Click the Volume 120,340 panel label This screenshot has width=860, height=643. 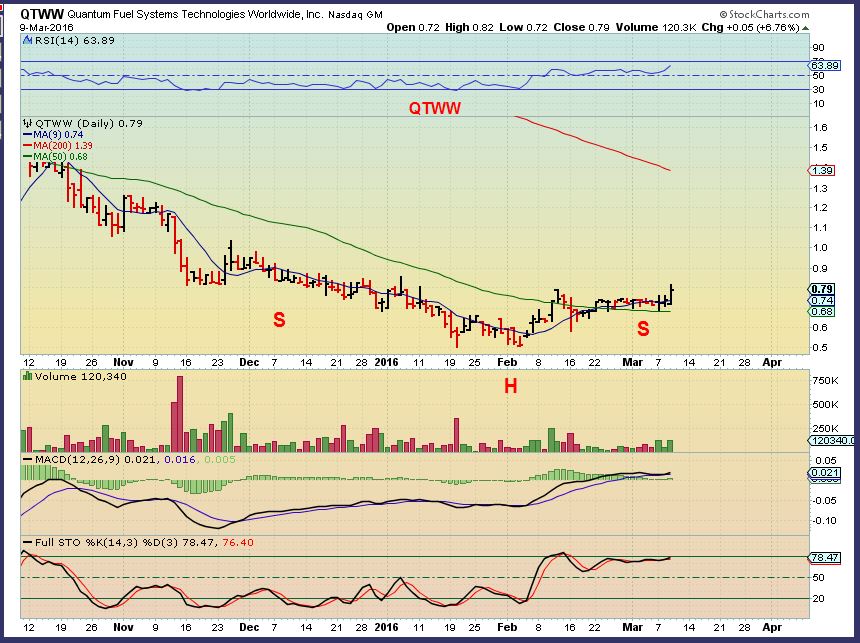point(81,376)
